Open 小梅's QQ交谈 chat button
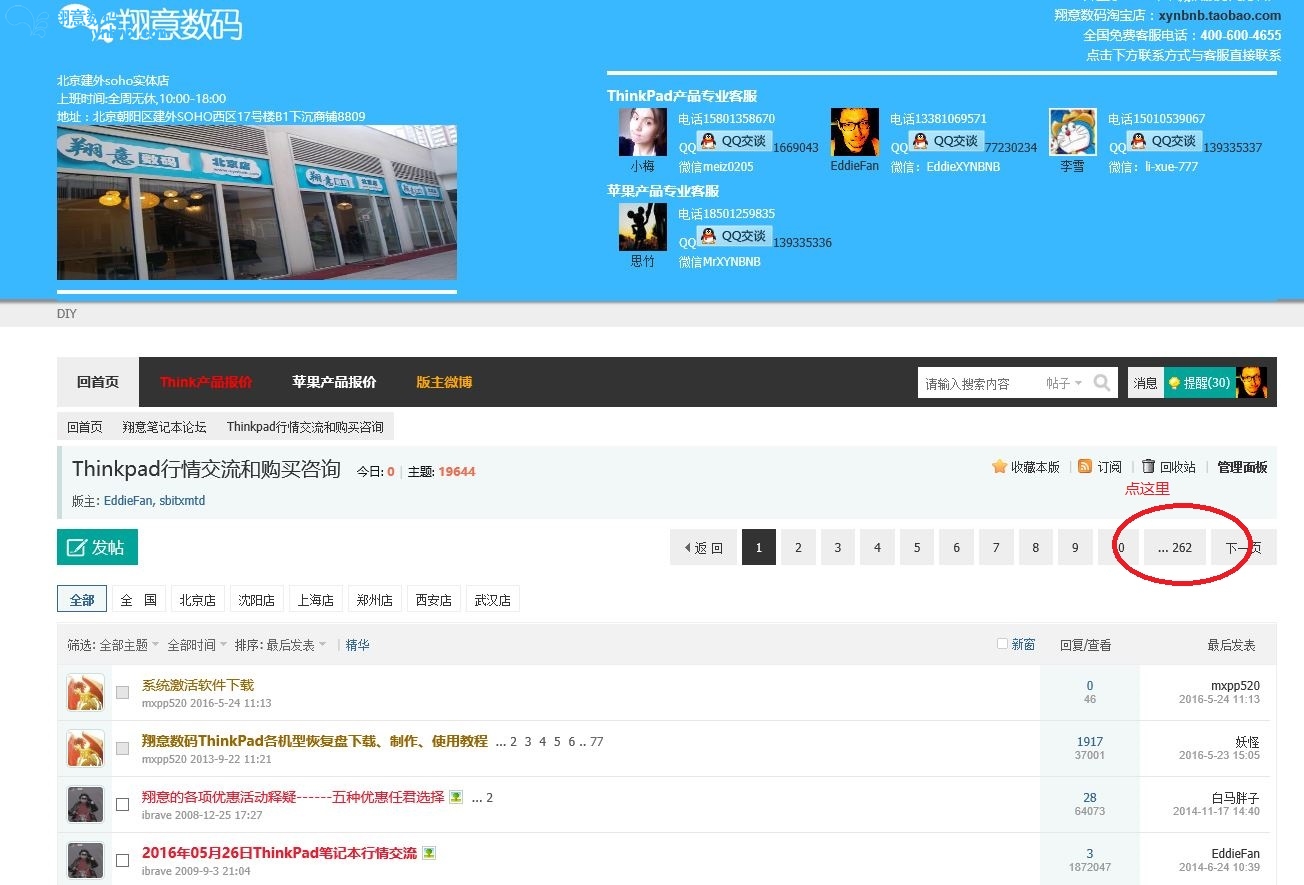Screen dimensions: 1304x885 (734, 141)
